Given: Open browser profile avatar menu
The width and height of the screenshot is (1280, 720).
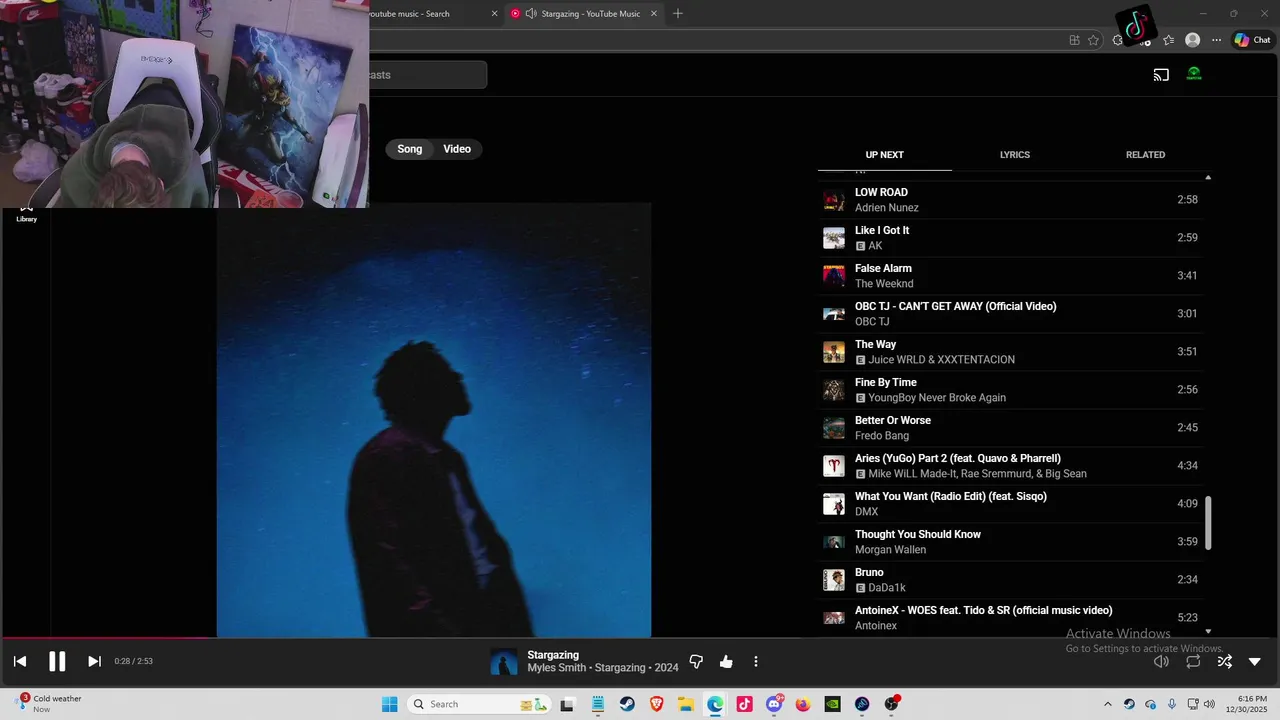Looking at the screenshot, I should click(x=1192, y=40).
